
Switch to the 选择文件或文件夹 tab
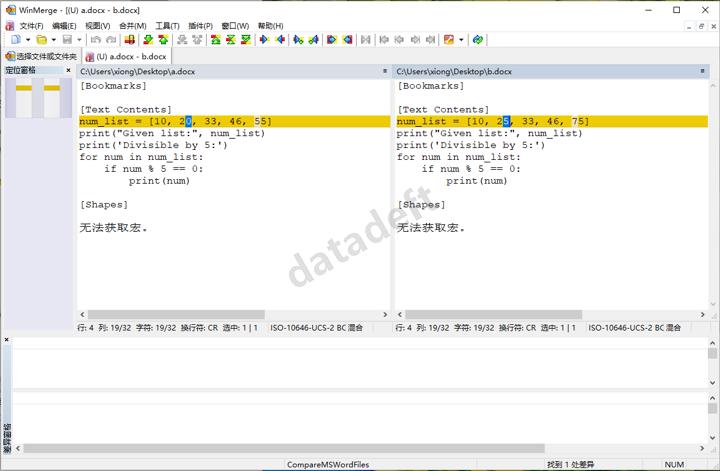coord(41,56)
